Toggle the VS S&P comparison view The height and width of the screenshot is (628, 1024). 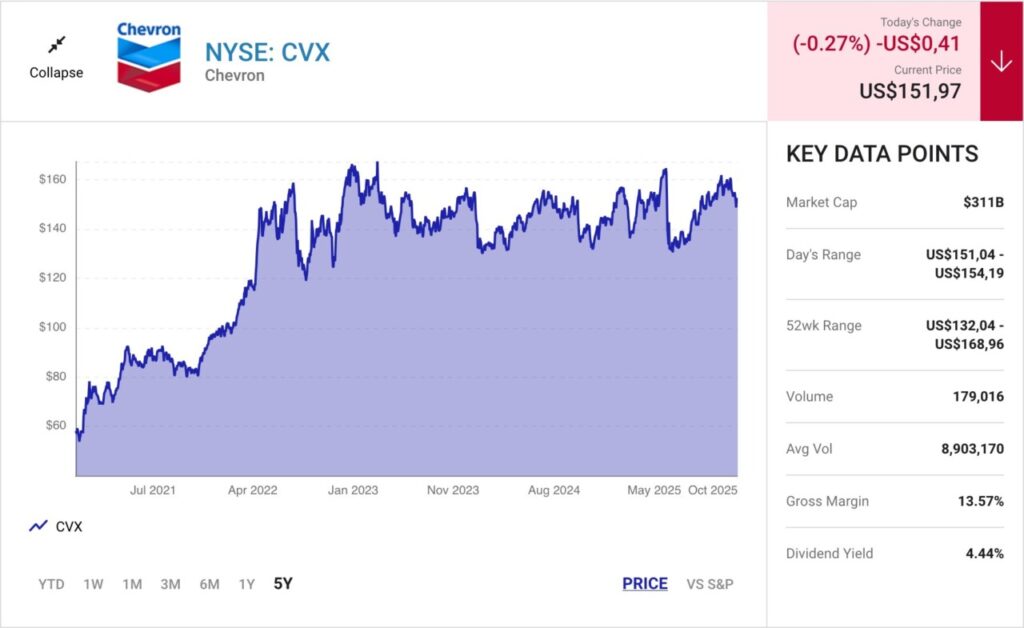[x=710, y=584]
